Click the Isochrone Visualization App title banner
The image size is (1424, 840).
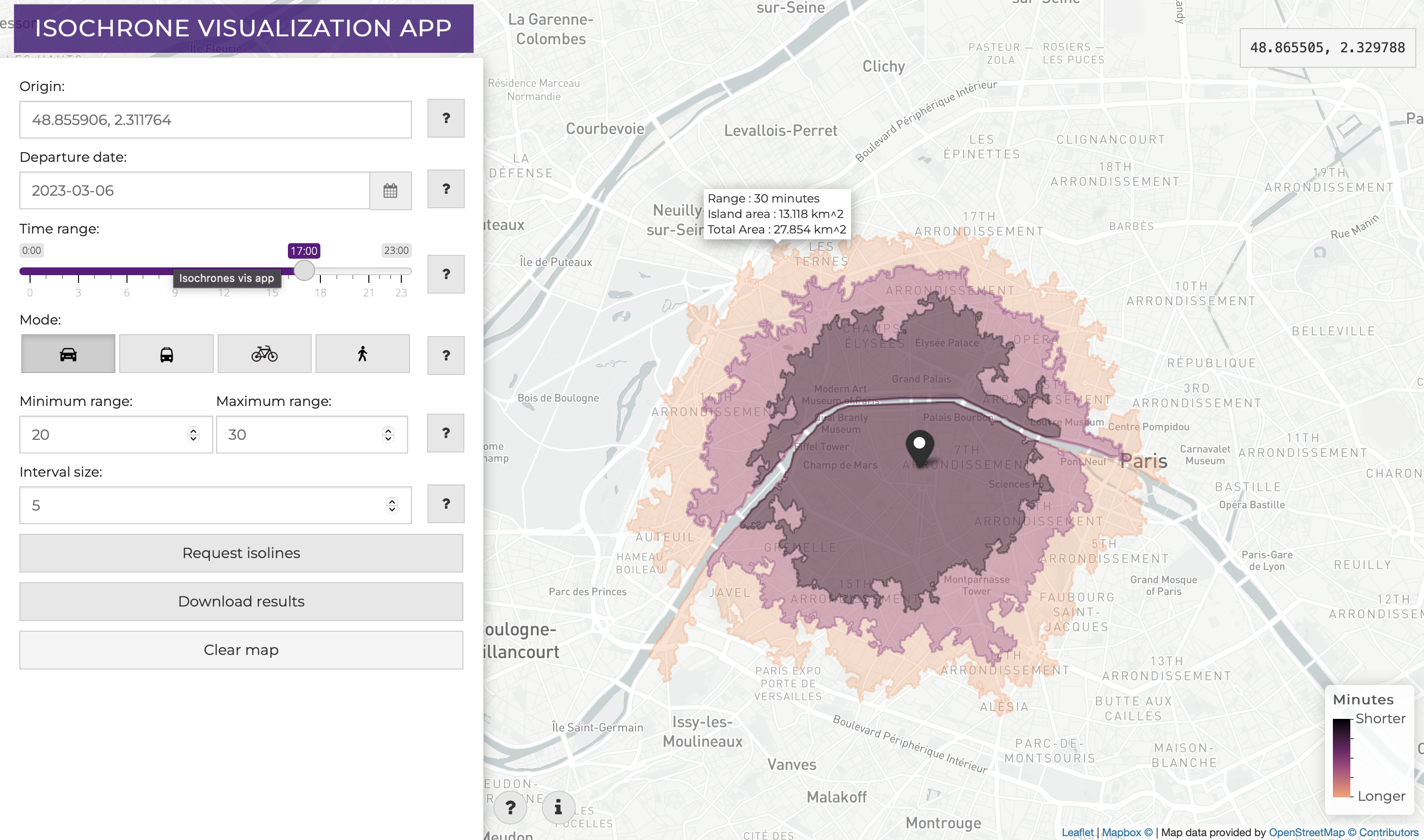pyautogui.click(x=243, y=28)
